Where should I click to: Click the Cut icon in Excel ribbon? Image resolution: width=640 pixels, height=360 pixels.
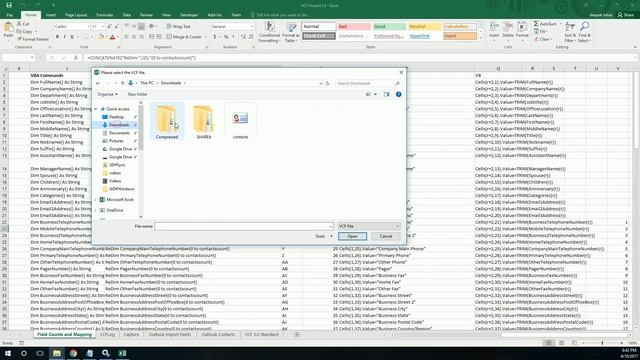point(23,24)
